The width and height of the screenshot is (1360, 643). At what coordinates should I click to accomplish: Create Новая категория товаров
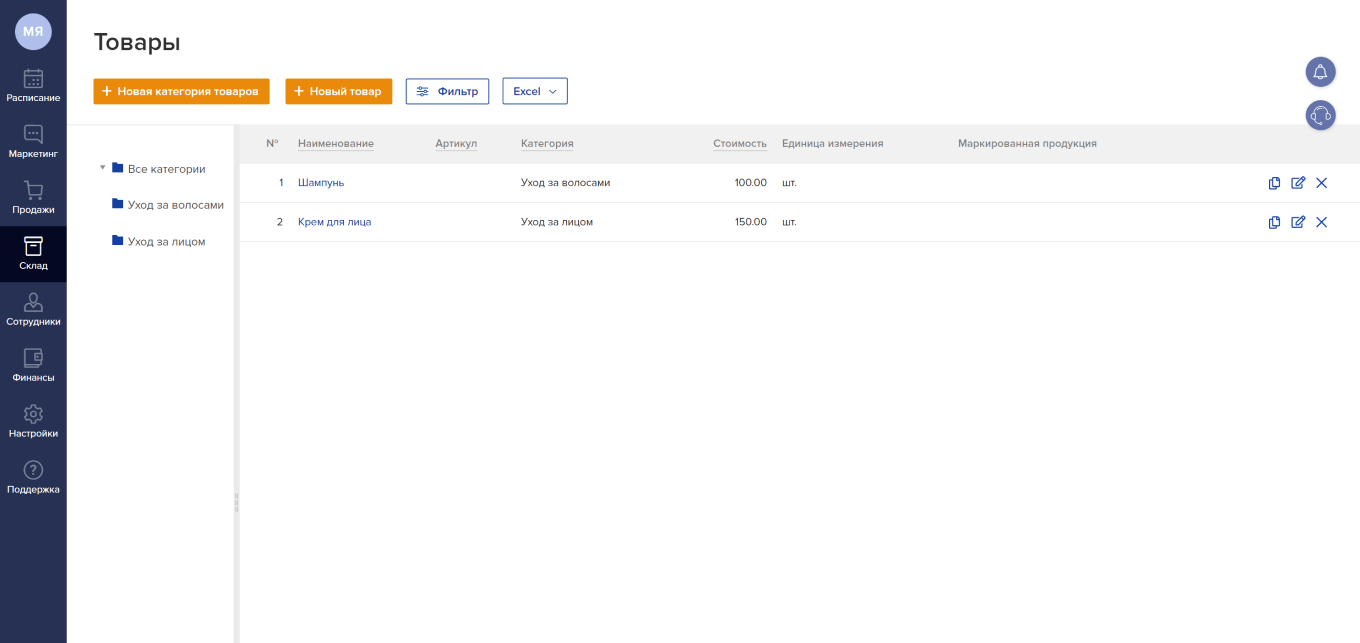pyautogui.click(x=181, y=91)
